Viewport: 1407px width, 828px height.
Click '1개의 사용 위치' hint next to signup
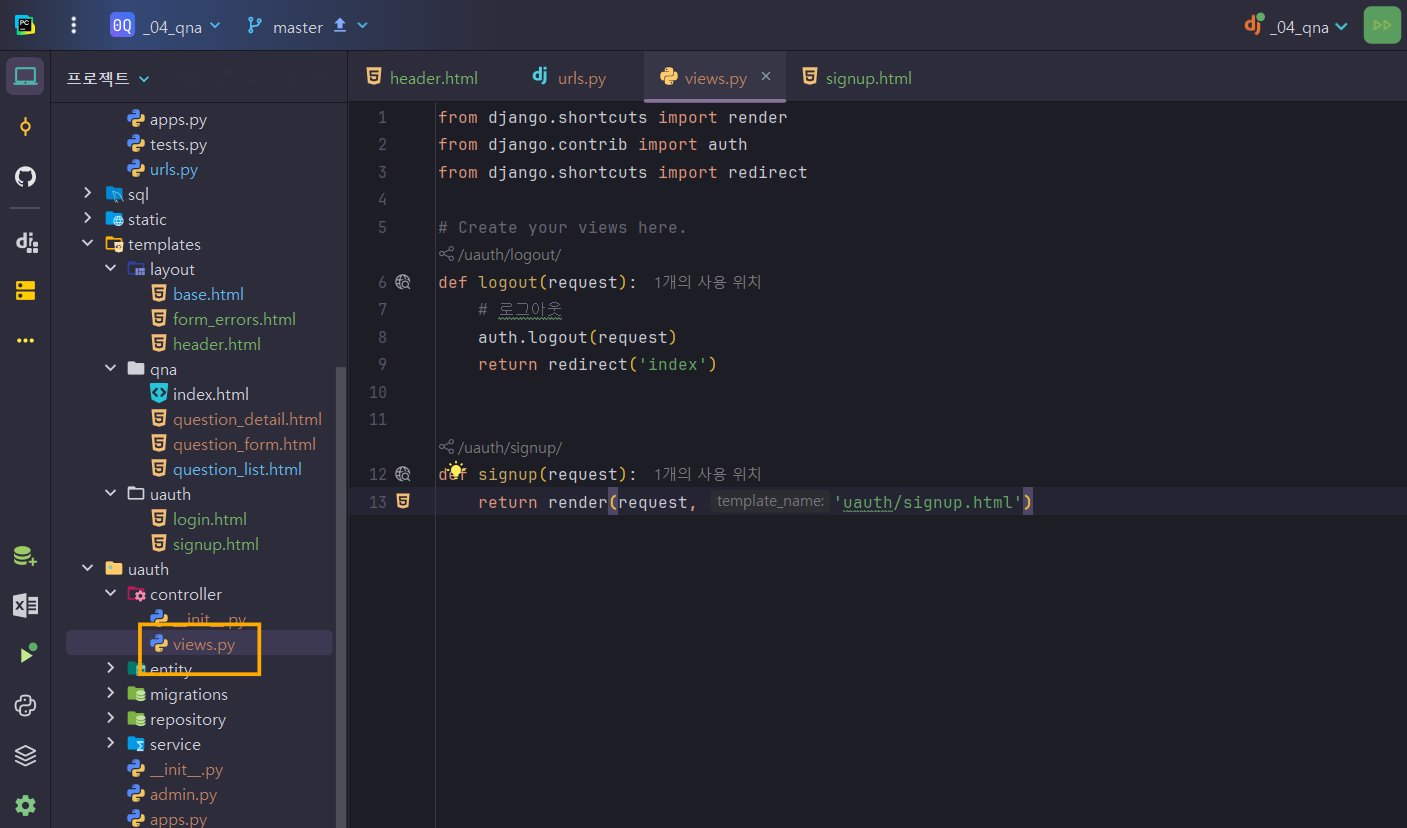pyautogui.click(x=708, y=474)
